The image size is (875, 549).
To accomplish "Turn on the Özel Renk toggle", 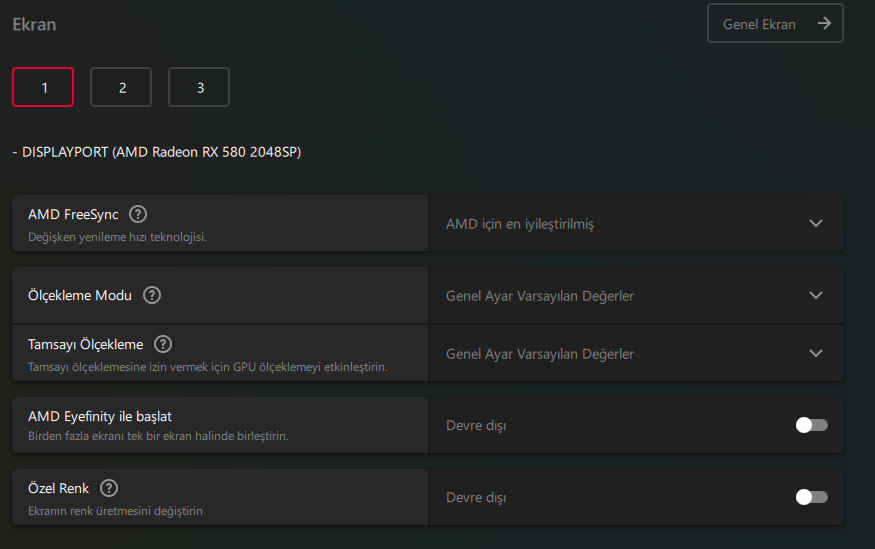I will pos(811,497).
